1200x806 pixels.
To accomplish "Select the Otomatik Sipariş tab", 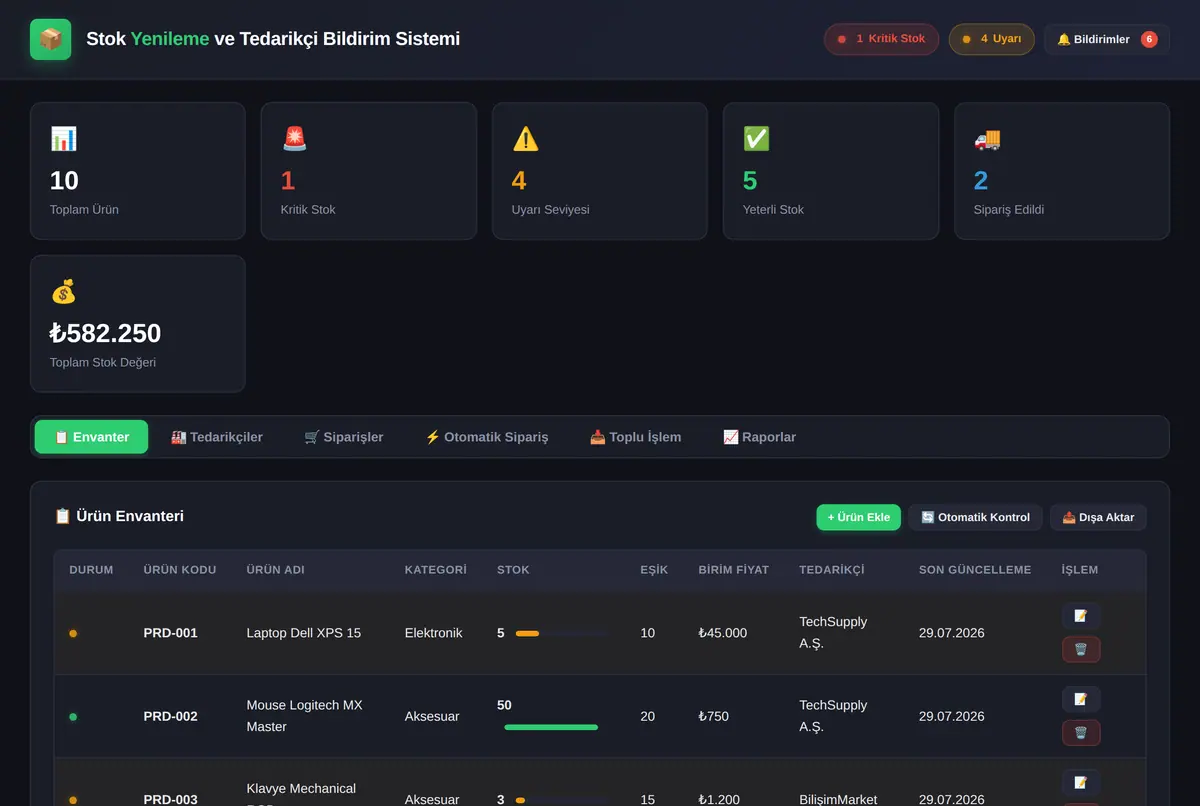I will pyautogui.click(x=487, y=437).
